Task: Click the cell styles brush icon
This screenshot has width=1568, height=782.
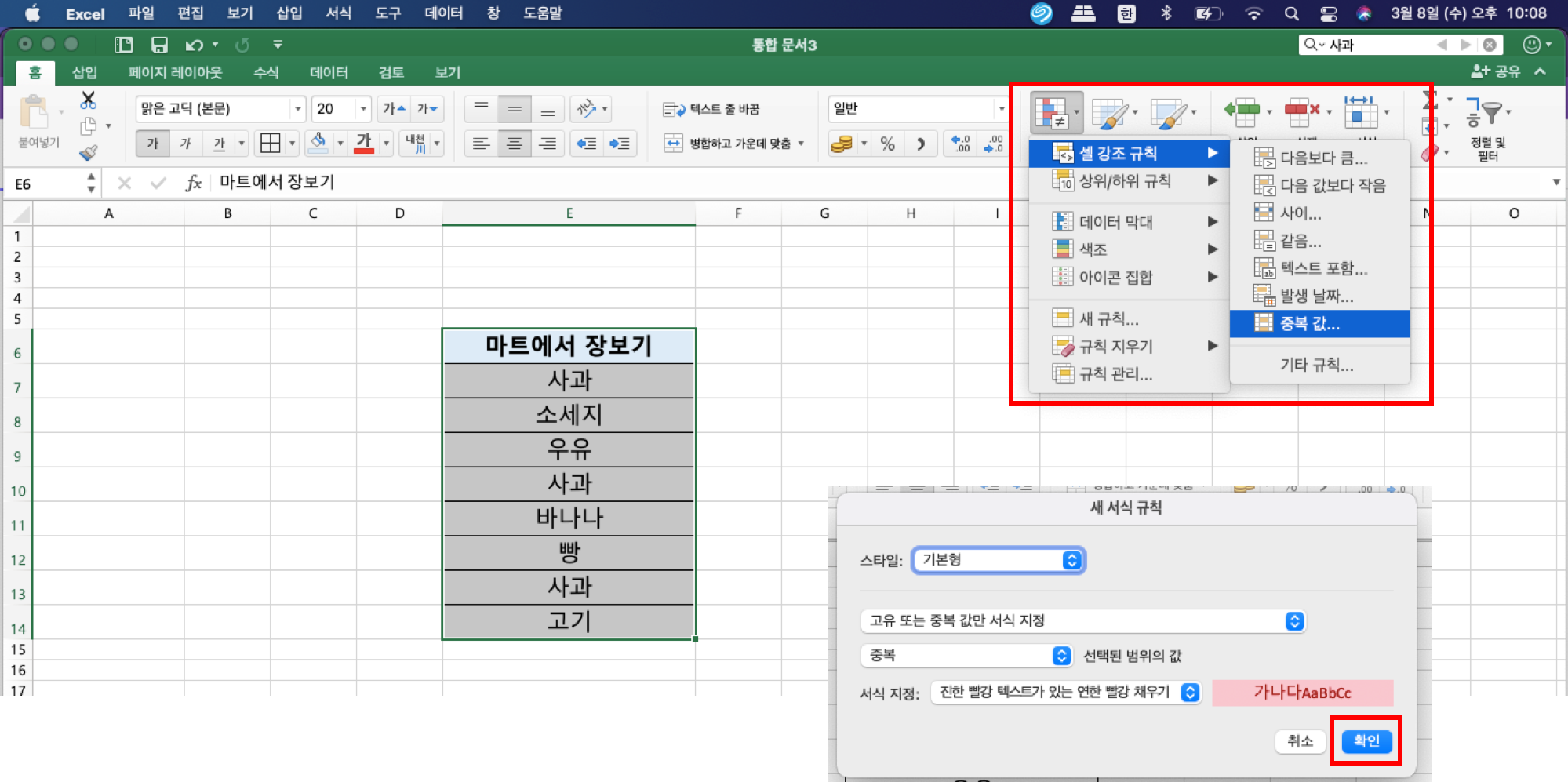Action: pyautogui.click(x=1168, y=113)
